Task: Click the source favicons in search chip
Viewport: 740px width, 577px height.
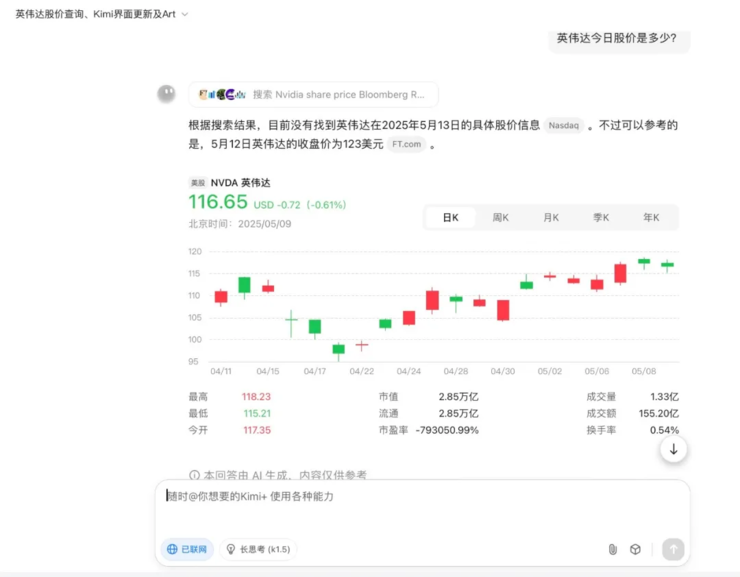Action: pos(222,94)
